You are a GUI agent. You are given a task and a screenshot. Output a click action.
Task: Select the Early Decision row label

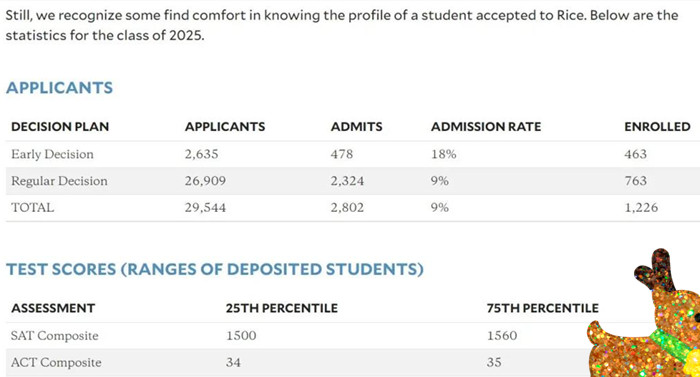coord(52,154)
